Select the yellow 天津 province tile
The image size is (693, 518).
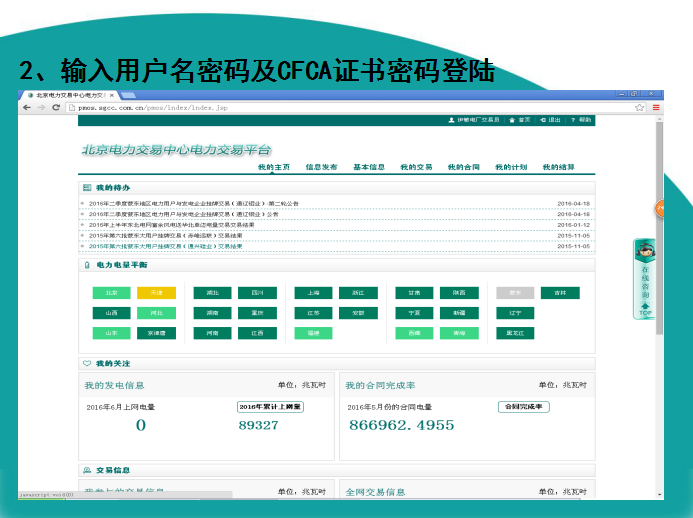(156, 293)
